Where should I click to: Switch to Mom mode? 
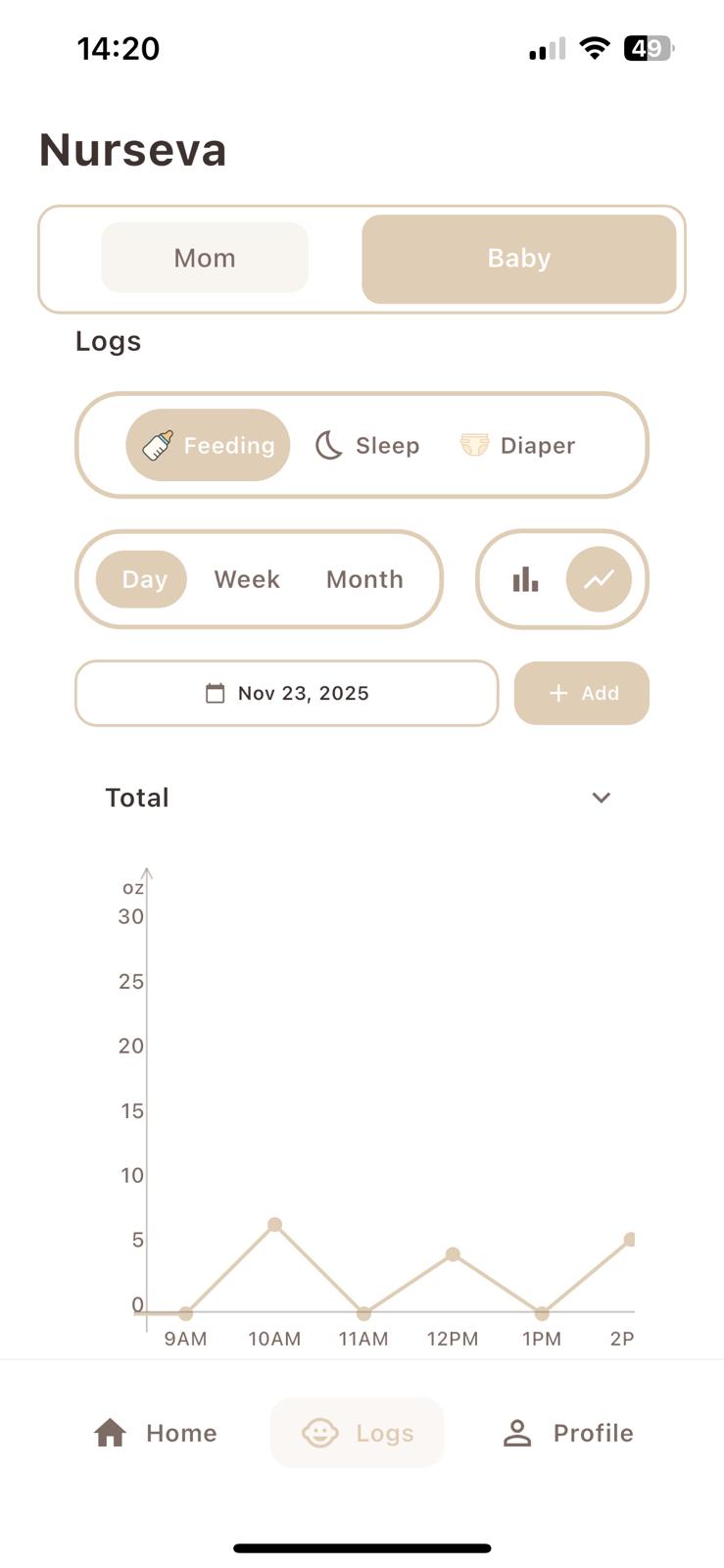tap(205, 258)
